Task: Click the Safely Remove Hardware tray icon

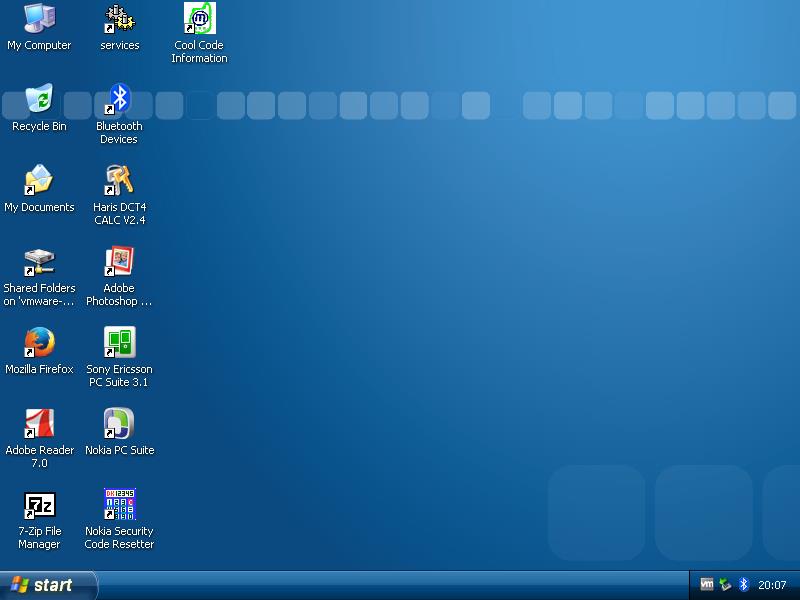Action: (x=725, y=584)
